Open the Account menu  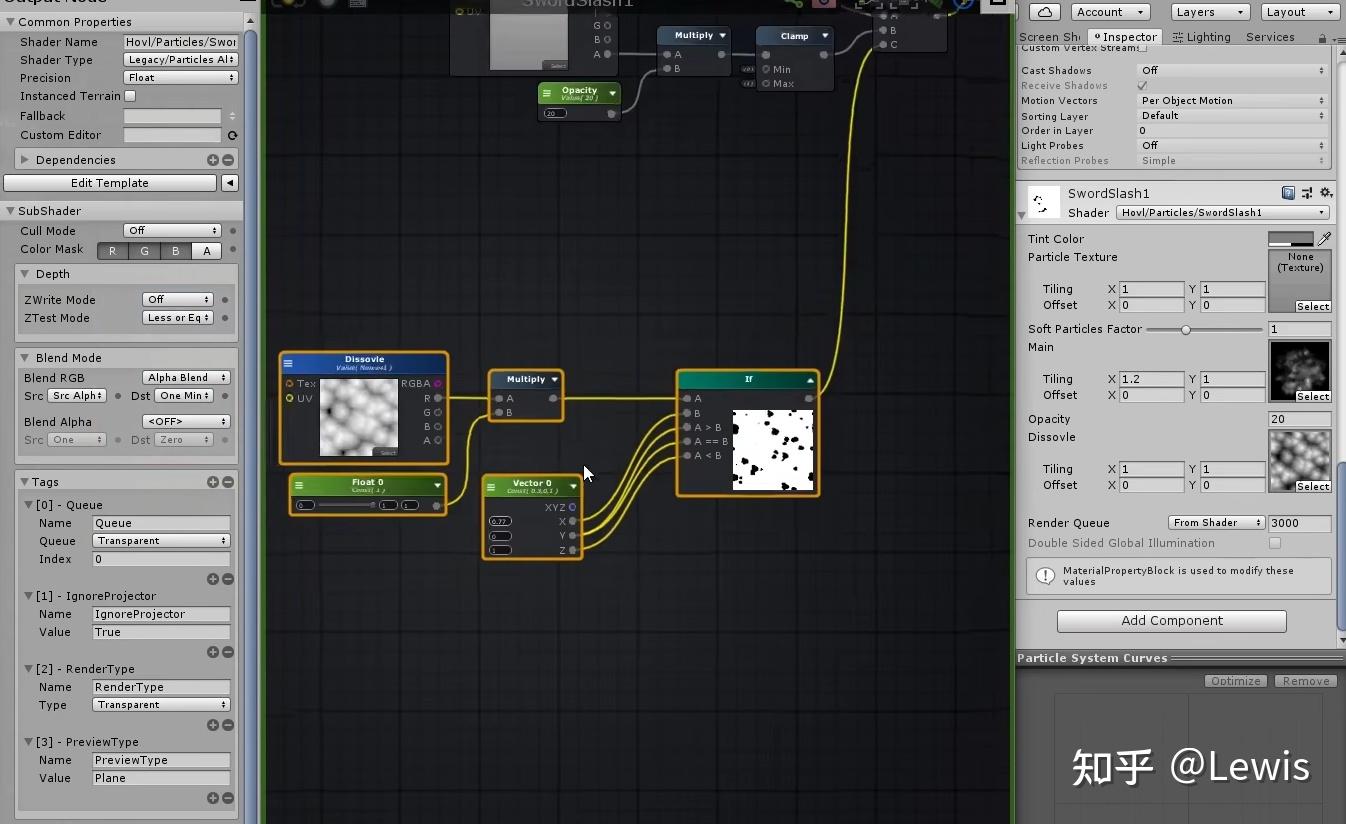tap(1111, 12)
